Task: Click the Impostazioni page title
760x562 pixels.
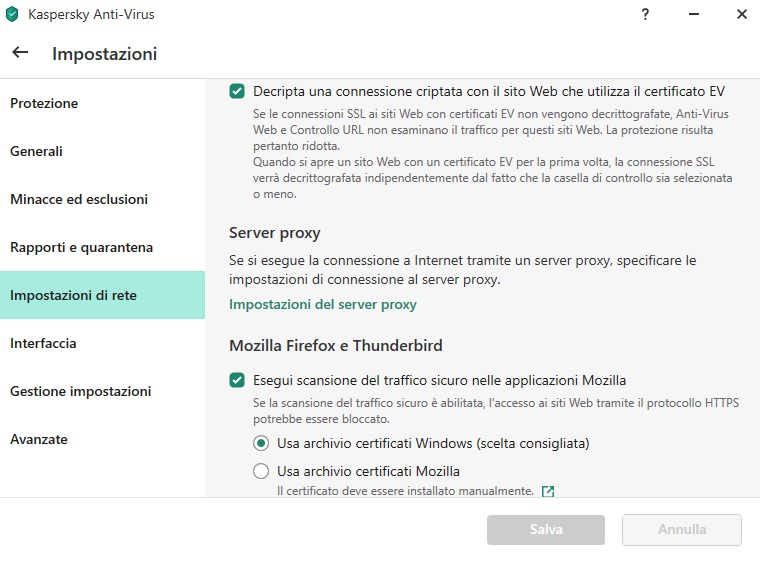Action: tap(105, 54)
